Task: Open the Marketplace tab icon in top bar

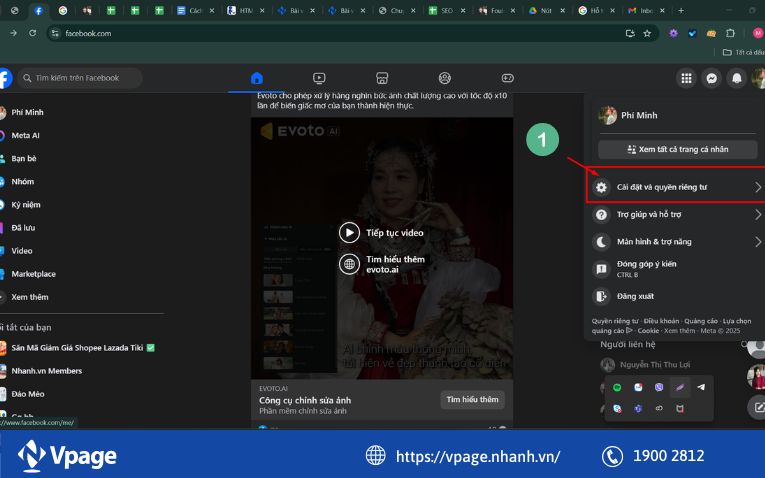Action: [x=382, y=78]
